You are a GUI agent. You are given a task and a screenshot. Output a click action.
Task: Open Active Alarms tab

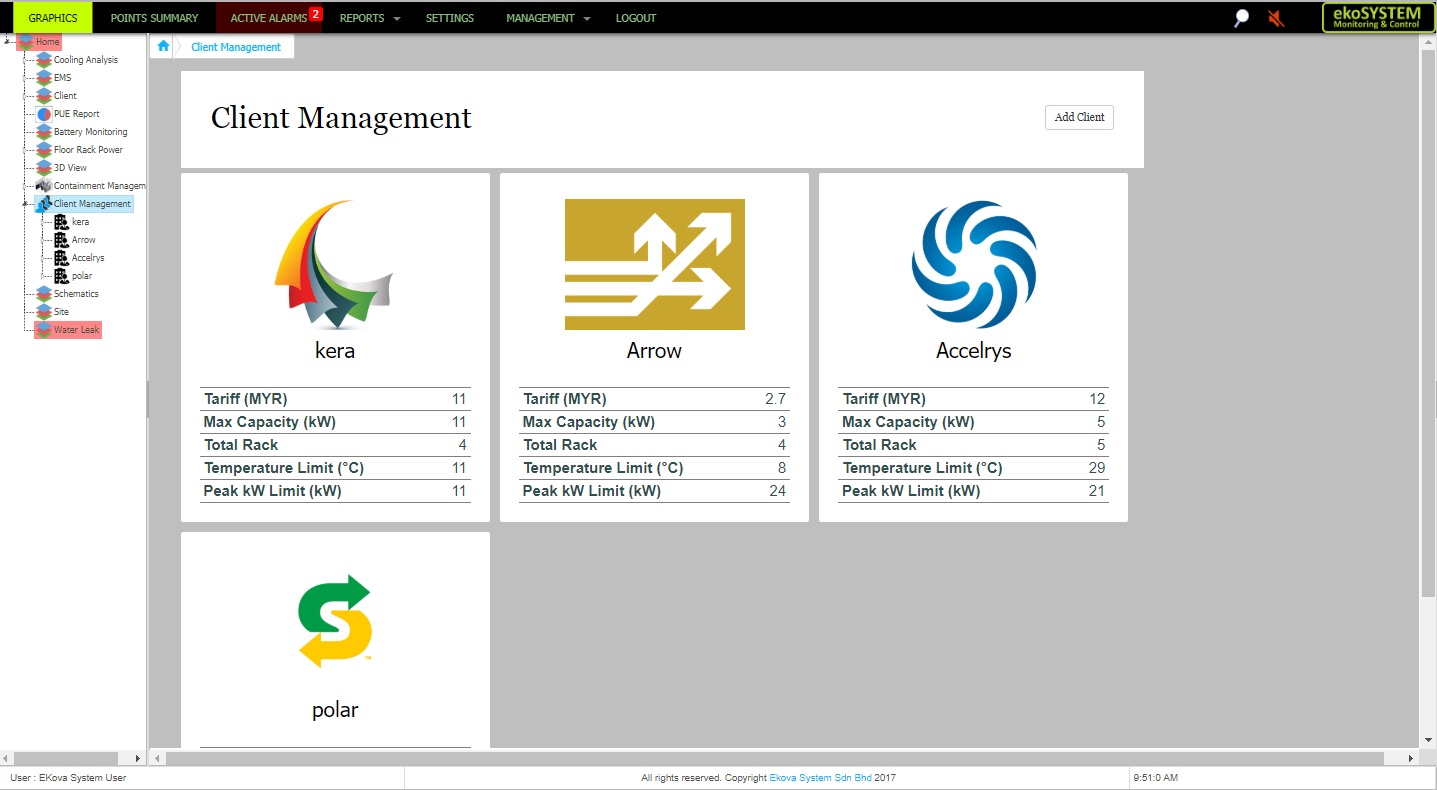269,18
